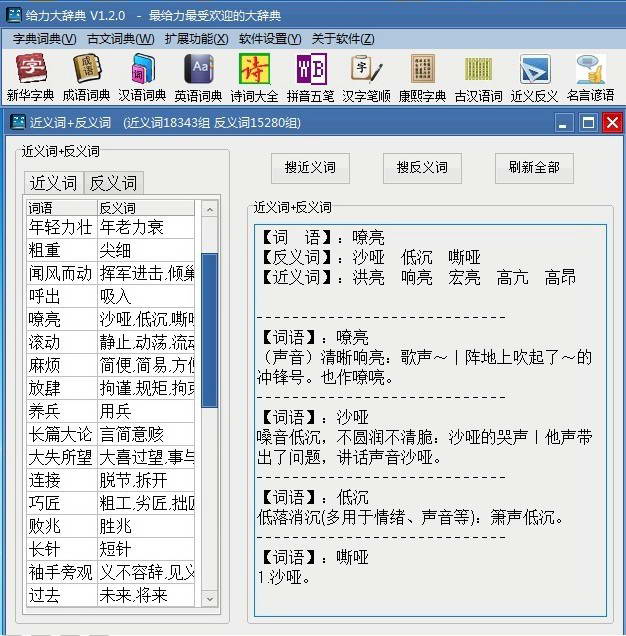Switch to the 反义词 tab
The height and width of the screenshot is (636, 626).
(x=114, y=183)
